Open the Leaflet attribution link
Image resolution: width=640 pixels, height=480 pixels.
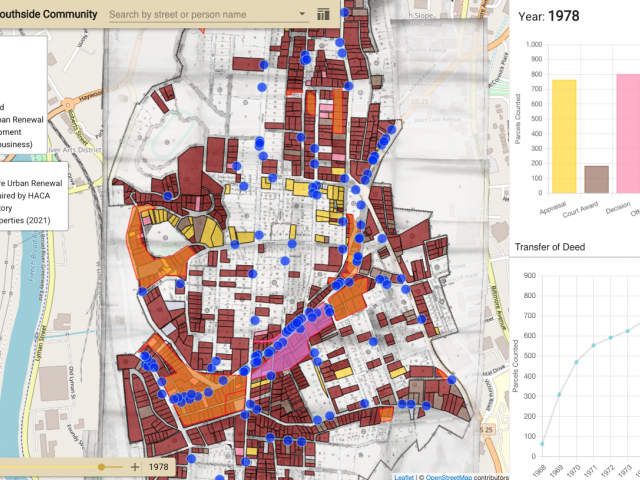click(403, 476)
